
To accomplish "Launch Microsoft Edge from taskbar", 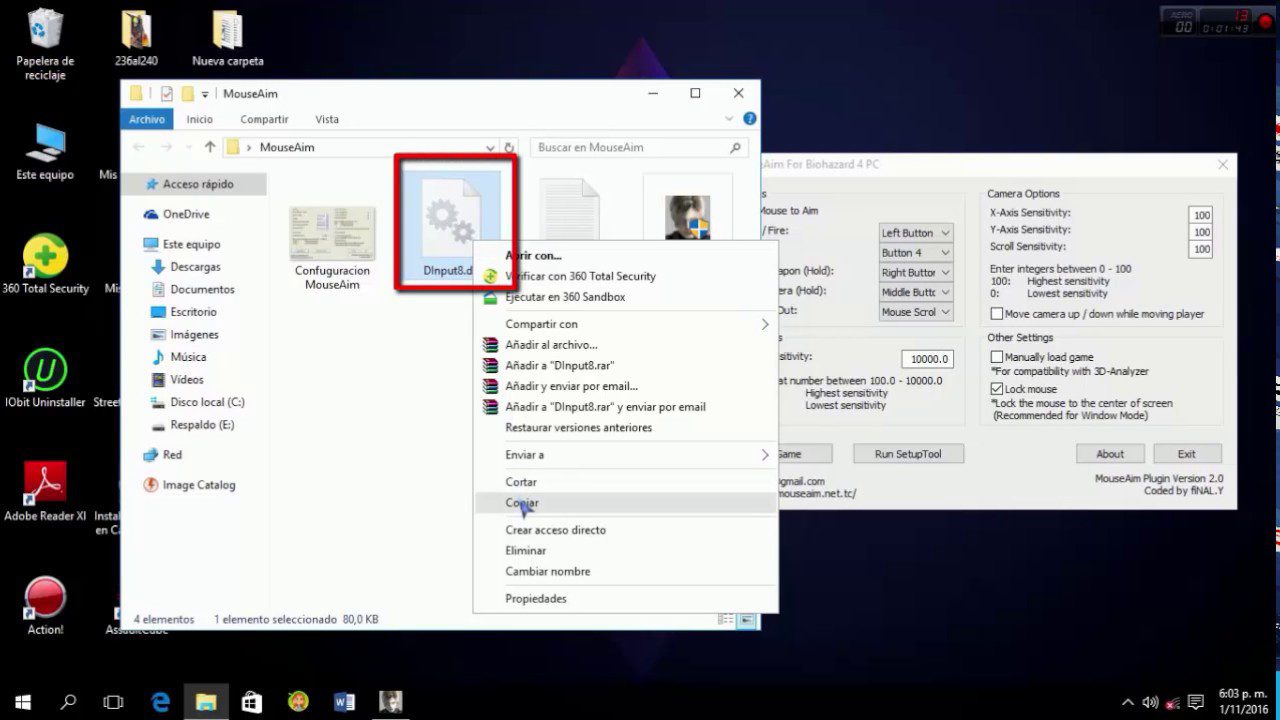I will pyautogui.click(x=160, y=702).
